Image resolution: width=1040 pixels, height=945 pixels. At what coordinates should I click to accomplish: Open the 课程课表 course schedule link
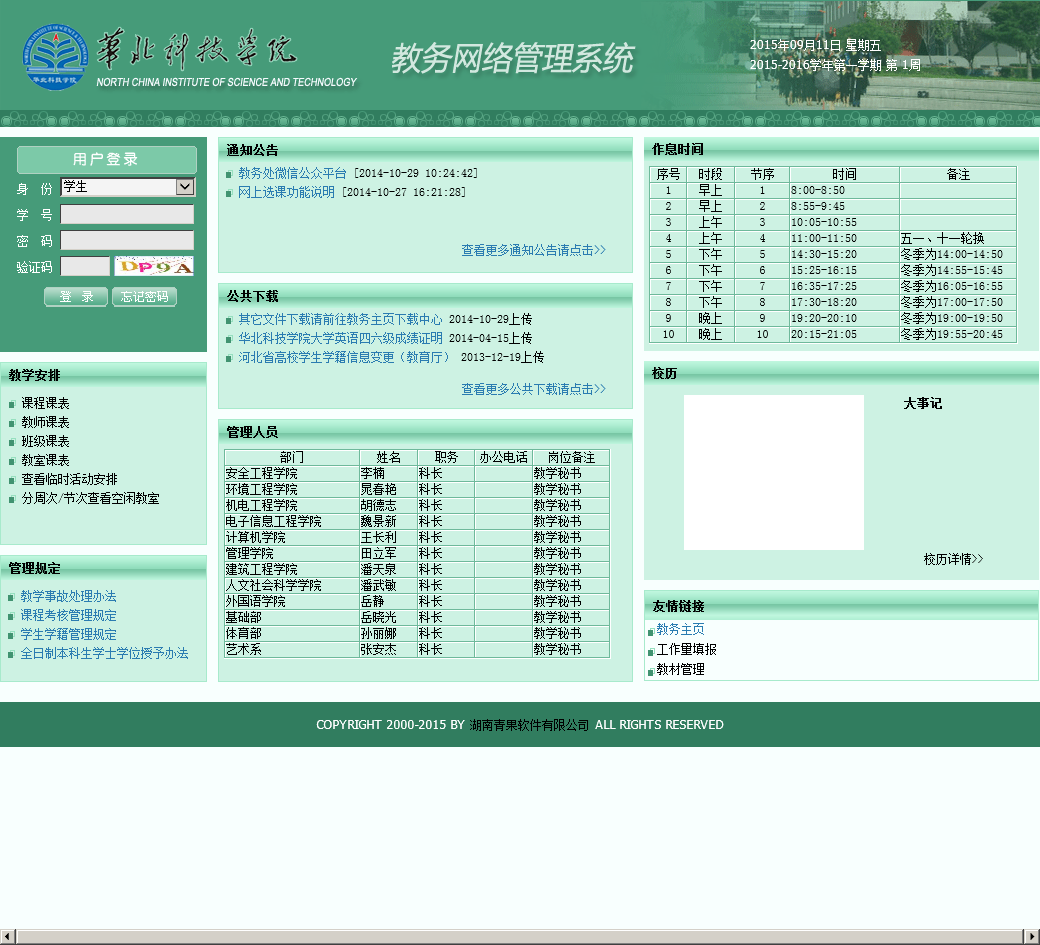(x=45, y=403)
